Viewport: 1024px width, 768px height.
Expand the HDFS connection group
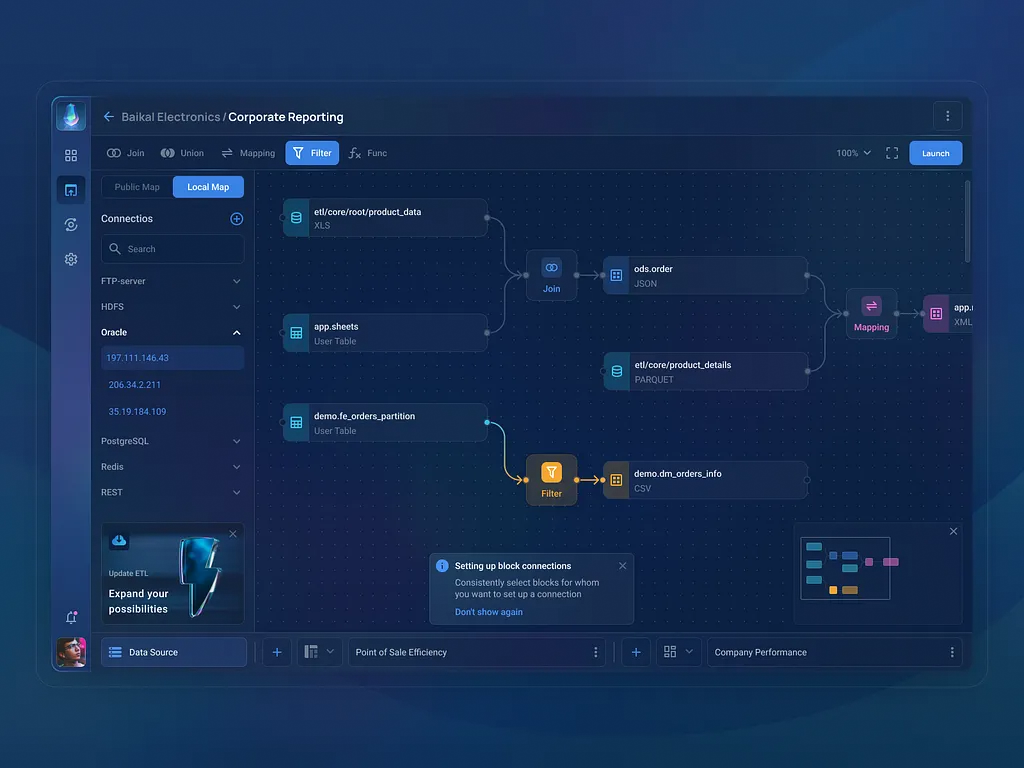pos(171,306)
